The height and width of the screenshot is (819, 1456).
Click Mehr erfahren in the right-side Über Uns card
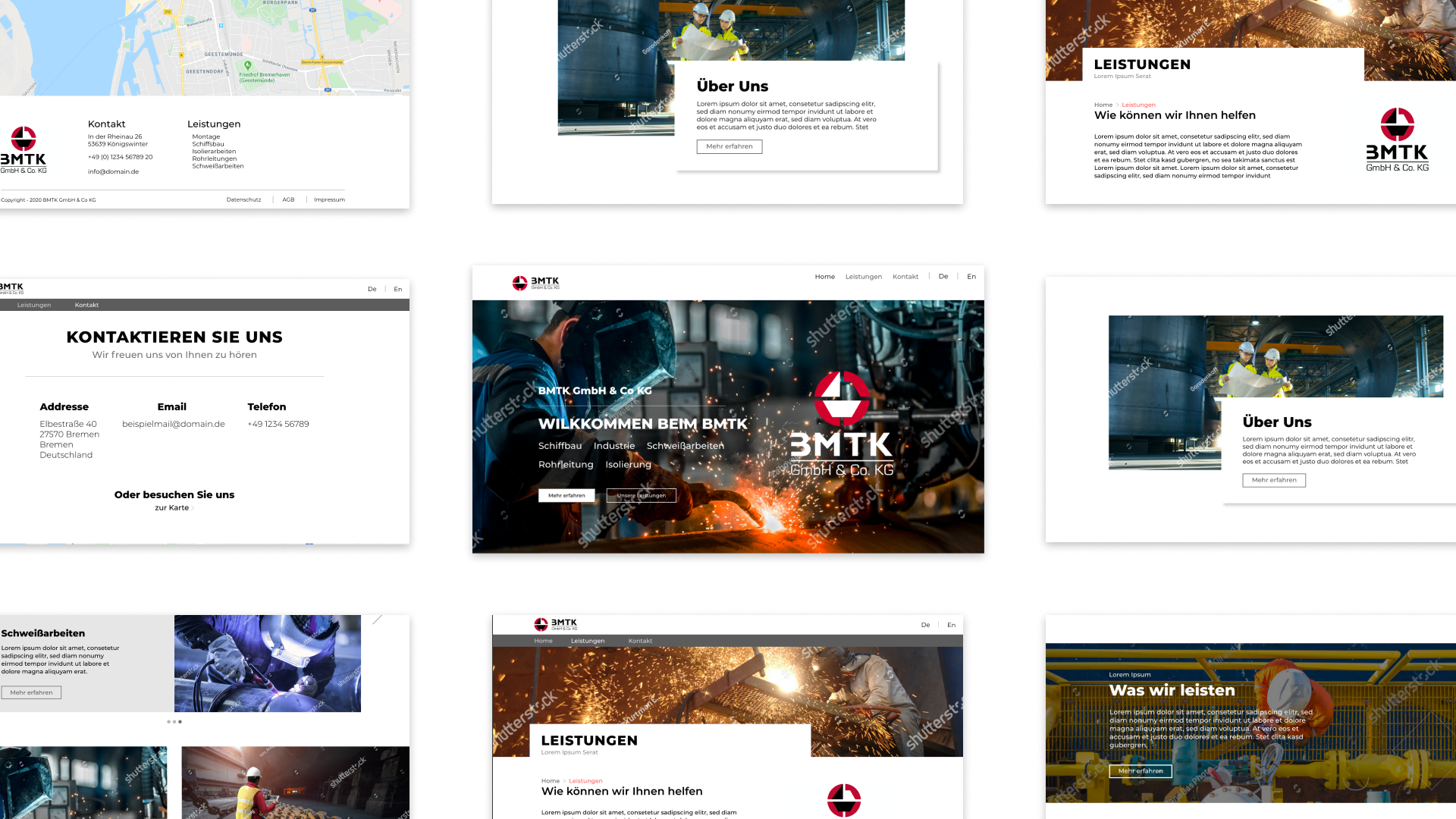(1274, 480)
